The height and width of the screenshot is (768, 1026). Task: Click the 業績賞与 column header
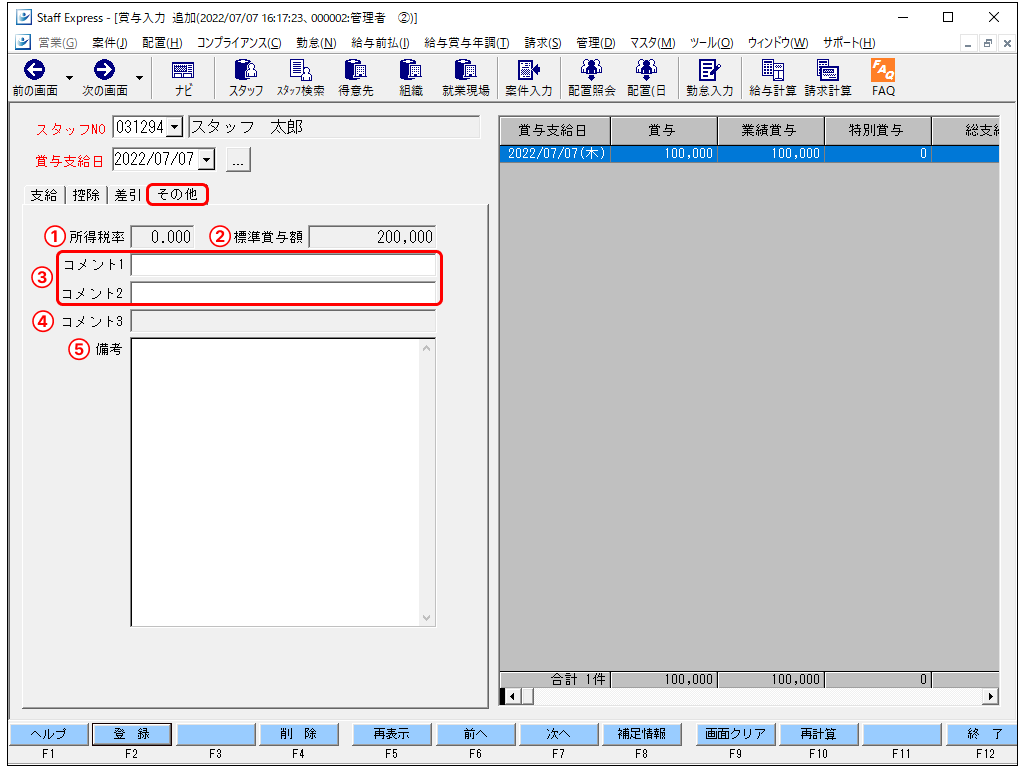coord(771,131)
